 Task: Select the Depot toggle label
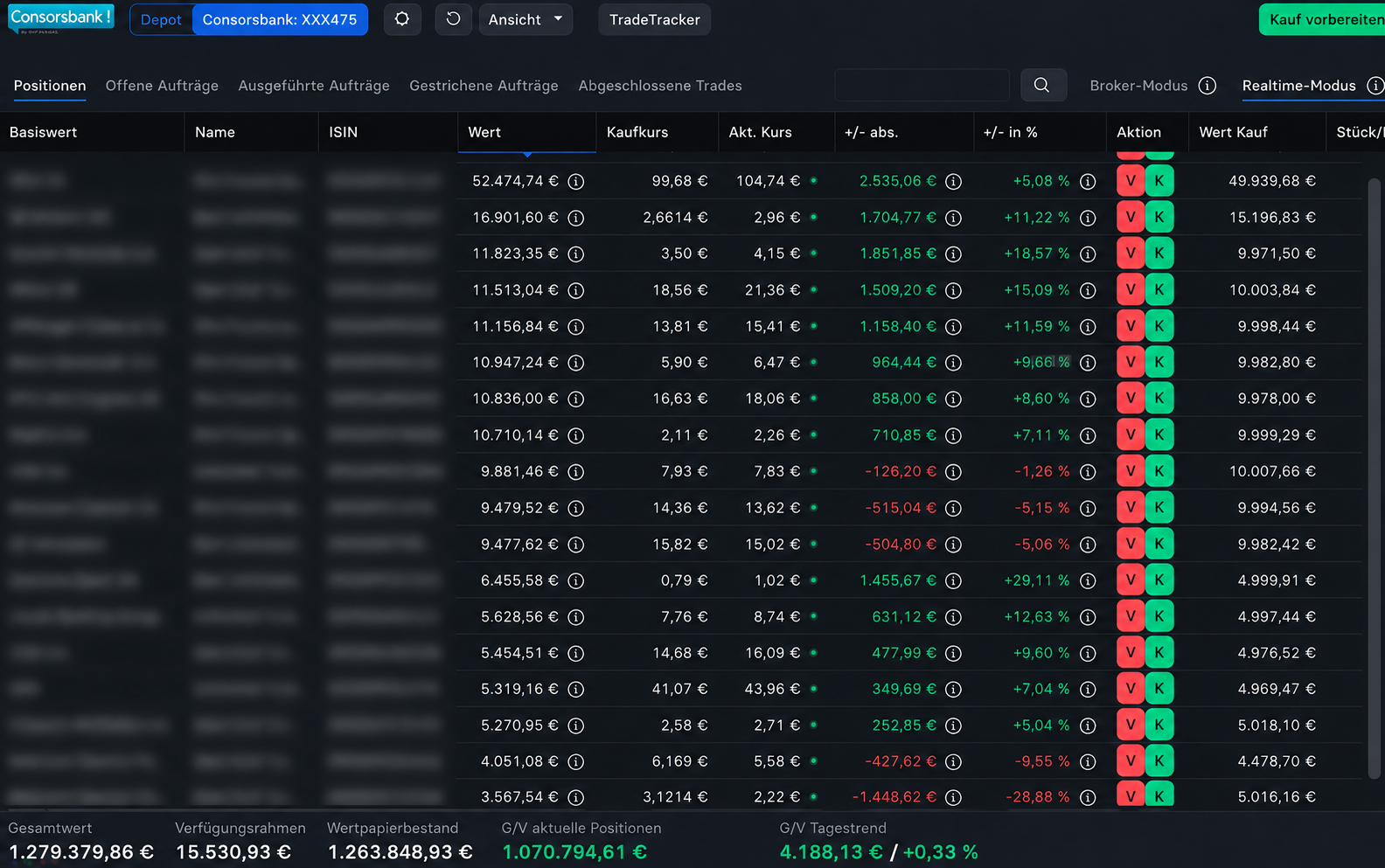coord(161,19)
